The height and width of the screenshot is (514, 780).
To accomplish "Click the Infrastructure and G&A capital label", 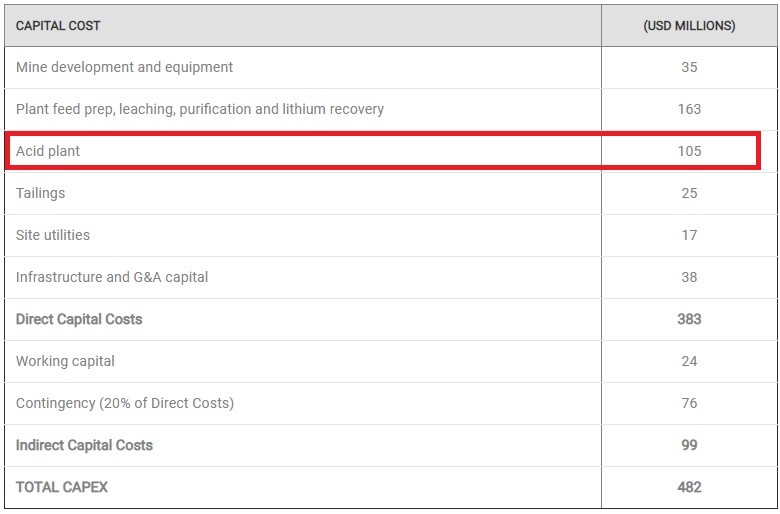I will 112,277.
